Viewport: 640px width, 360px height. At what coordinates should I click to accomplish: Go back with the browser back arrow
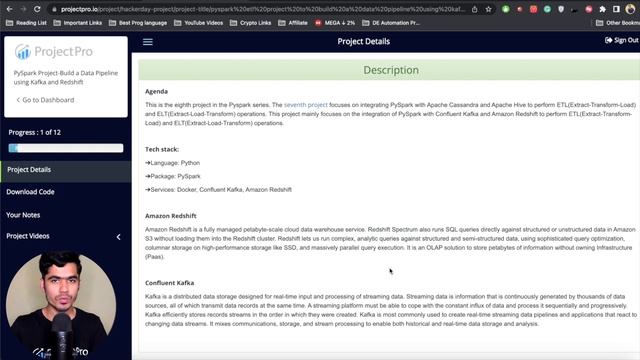[9, 9]
